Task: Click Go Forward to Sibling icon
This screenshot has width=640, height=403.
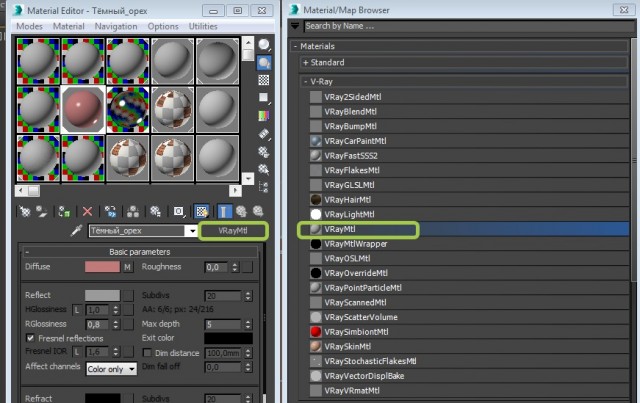Action: (258, 211)
